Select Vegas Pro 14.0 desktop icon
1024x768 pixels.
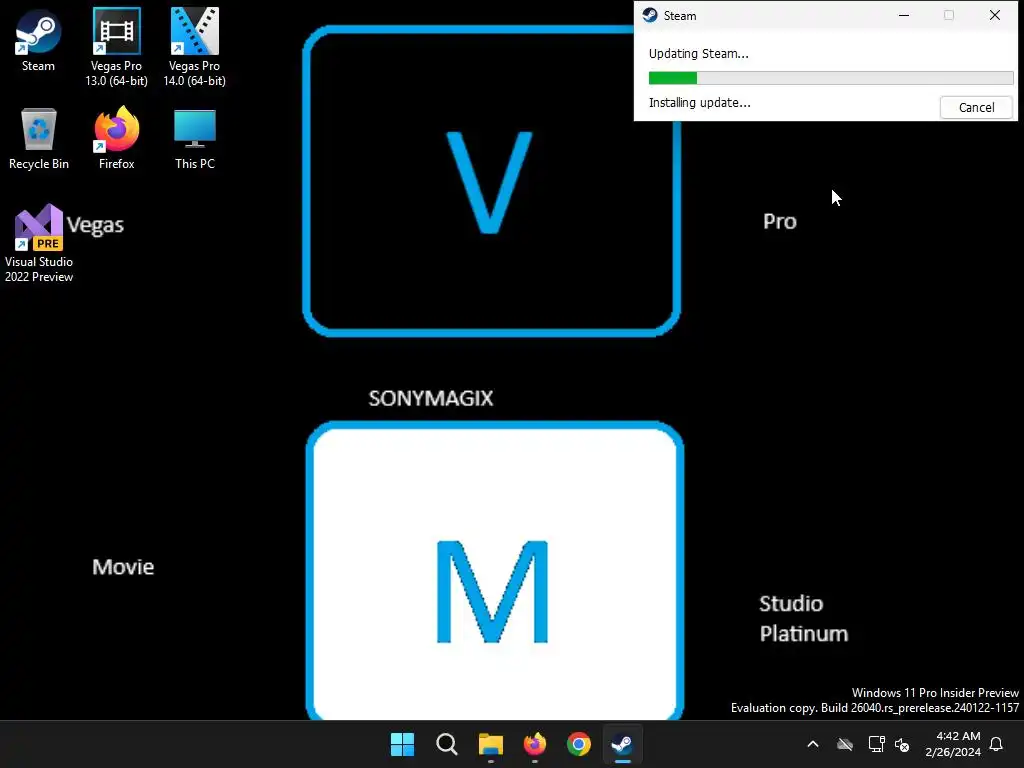(x=195, y=47)
